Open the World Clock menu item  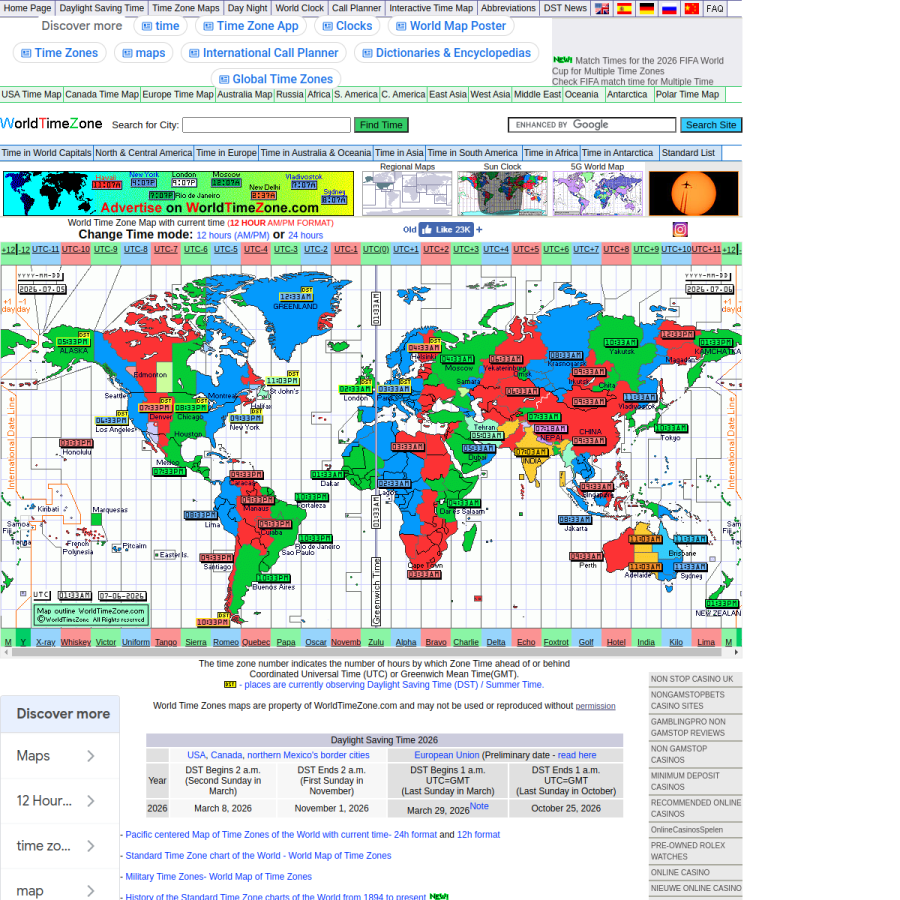(300, 8)
